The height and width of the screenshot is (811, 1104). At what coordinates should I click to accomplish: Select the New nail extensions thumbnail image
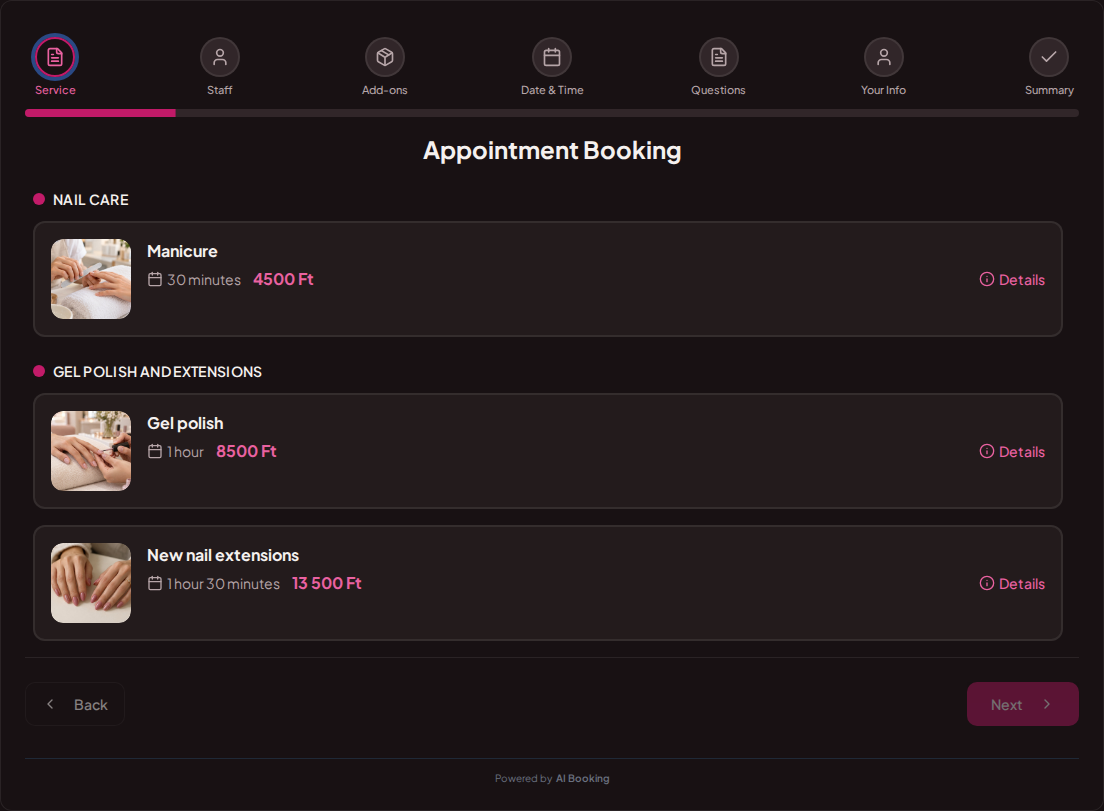(91, 582)
